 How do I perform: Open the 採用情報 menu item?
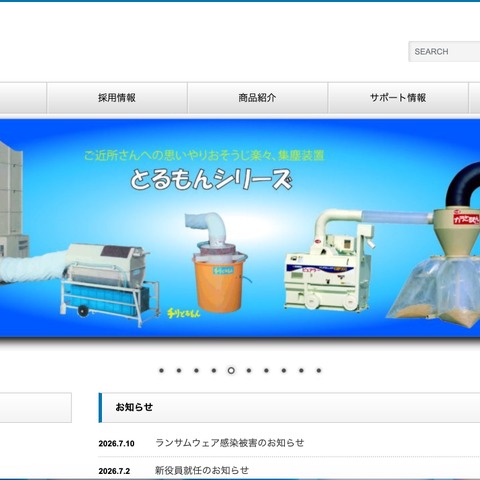click(x=117, y=98)
